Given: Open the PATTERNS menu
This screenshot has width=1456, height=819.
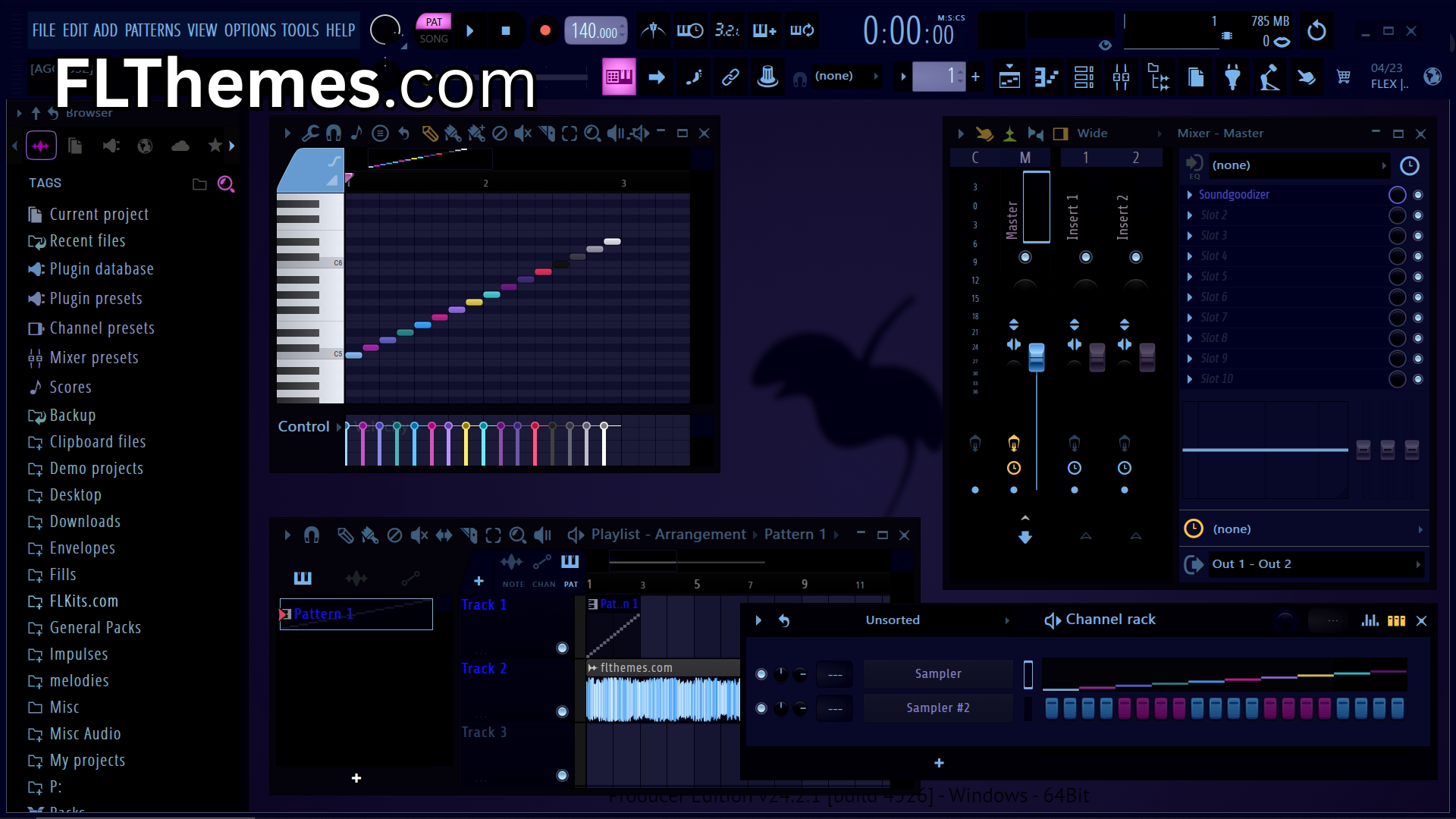Looking at the screenshot, I should pos(152,30).
